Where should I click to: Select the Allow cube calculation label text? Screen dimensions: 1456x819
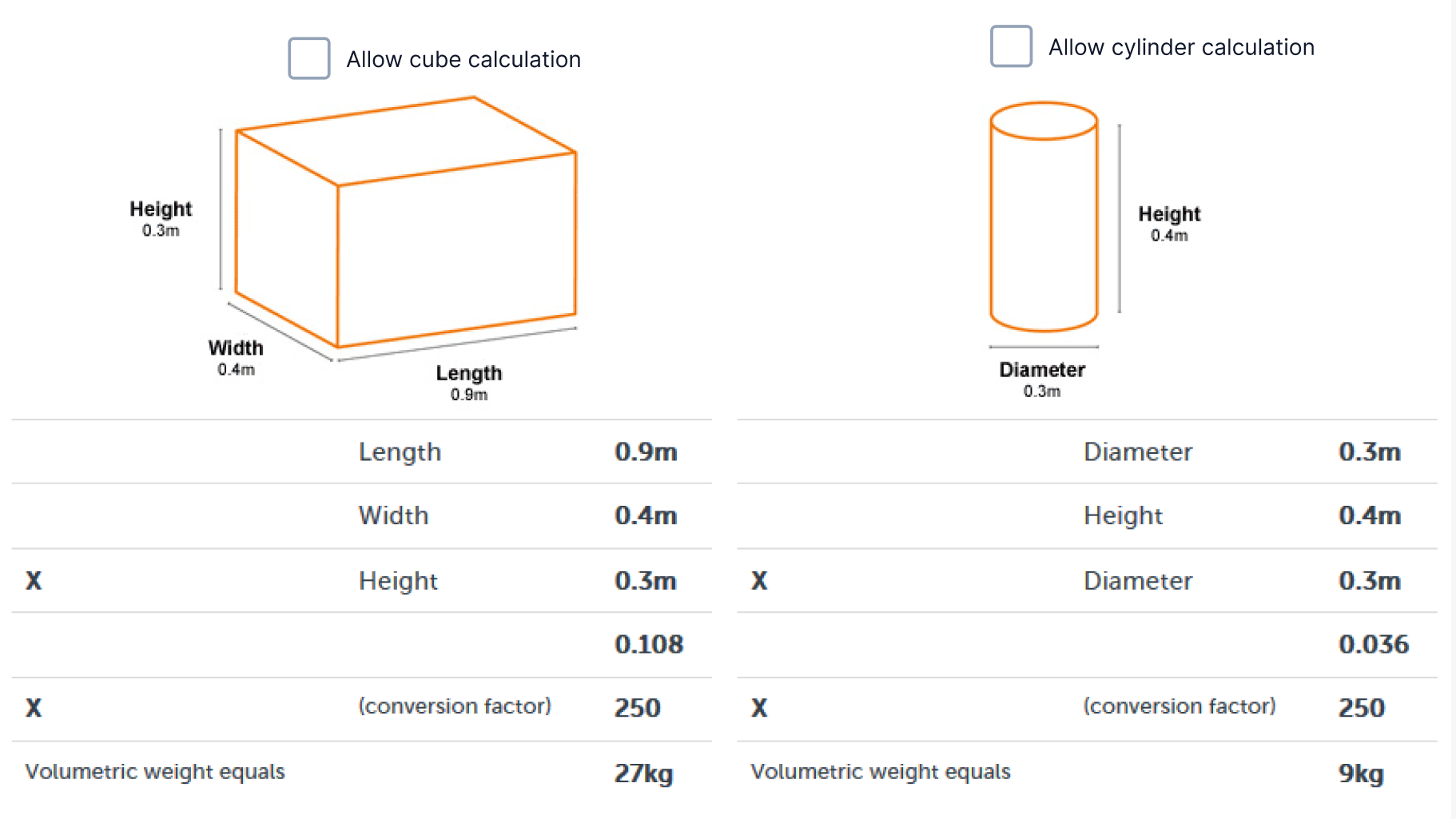point(463,60)
